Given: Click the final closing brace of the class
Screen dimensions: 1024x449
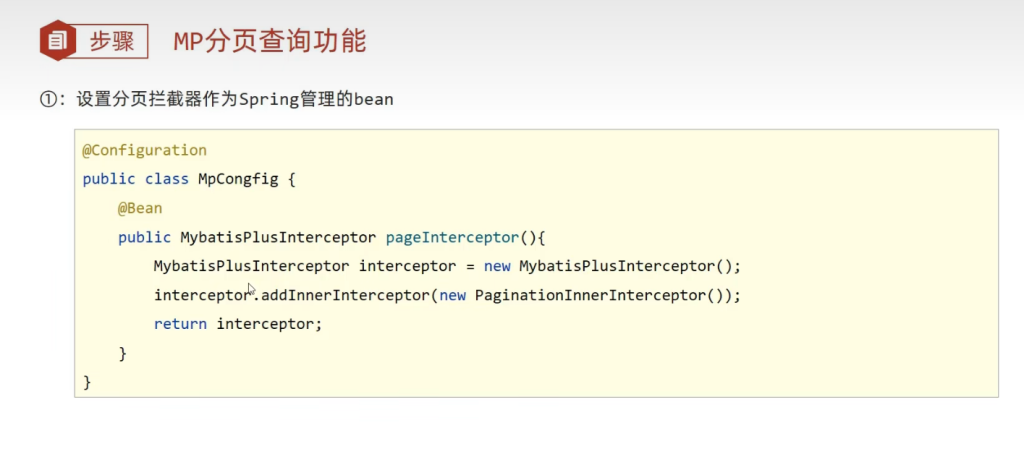Looking at the screenshot, I should [x=87, y=382].
